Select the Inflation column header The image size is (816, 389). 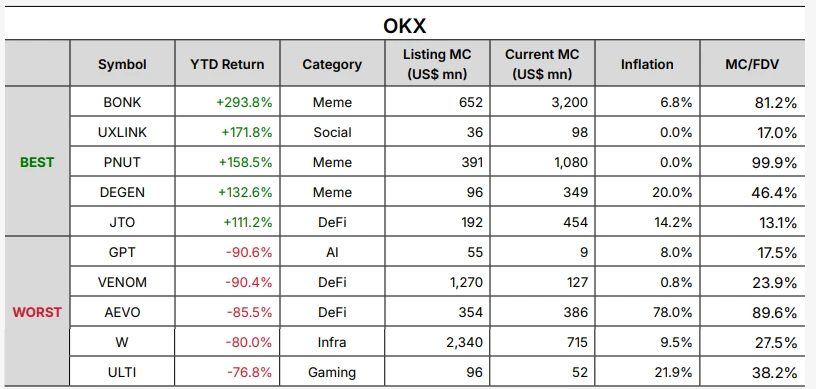click(x=647, y=65)
